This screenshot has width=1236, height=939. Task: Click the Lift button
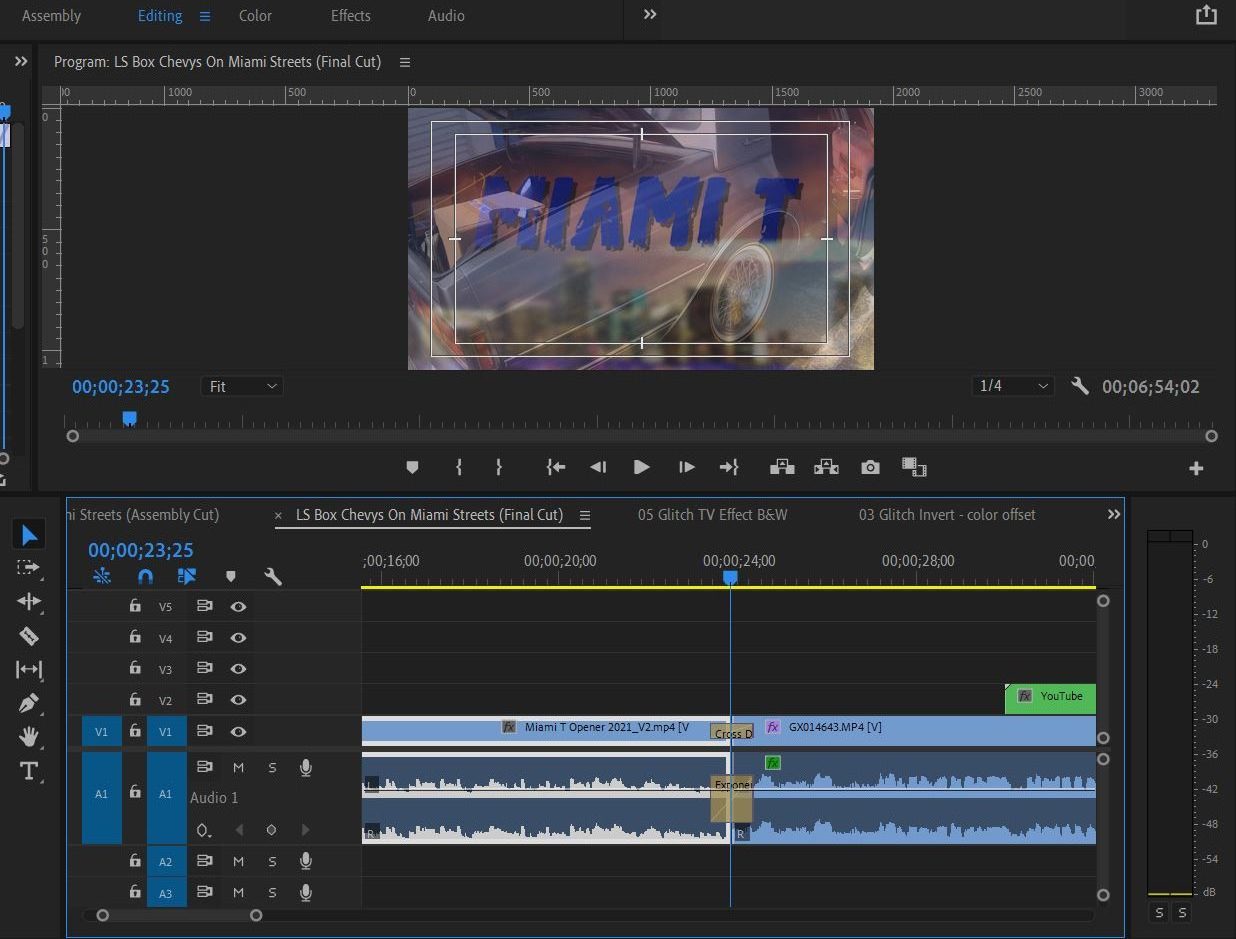(x=782, y=467)
